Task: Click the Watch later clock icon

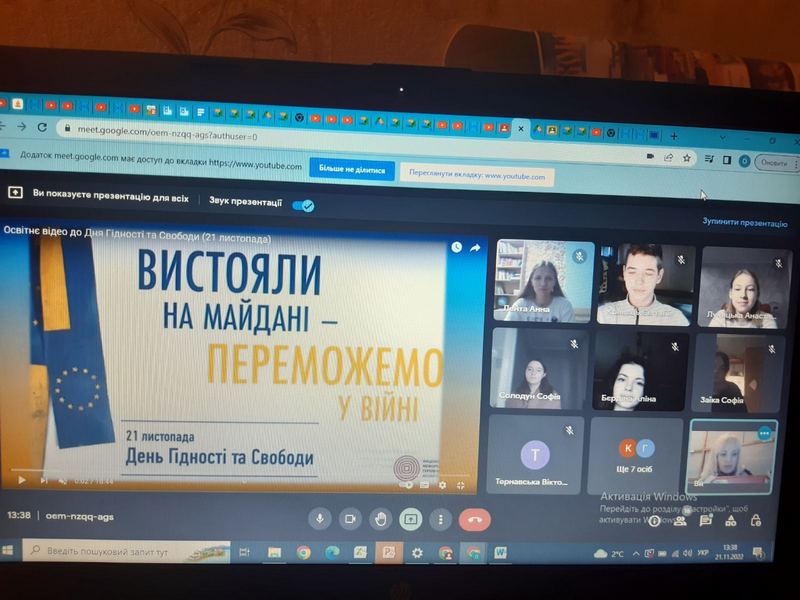Action: coord(457,247)
